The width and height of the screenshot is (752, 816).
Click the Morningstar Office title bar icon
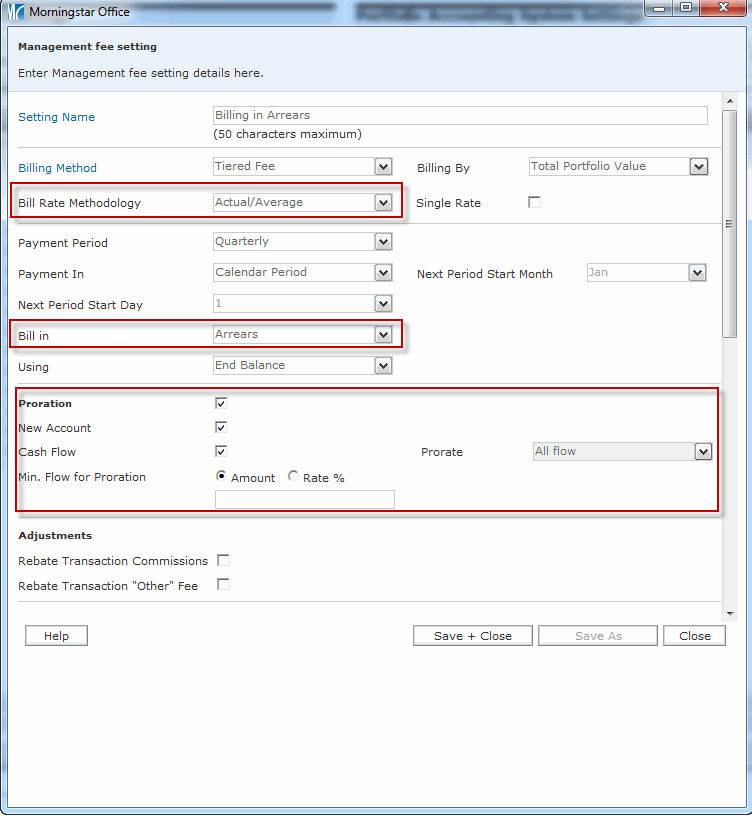point(16,12)
